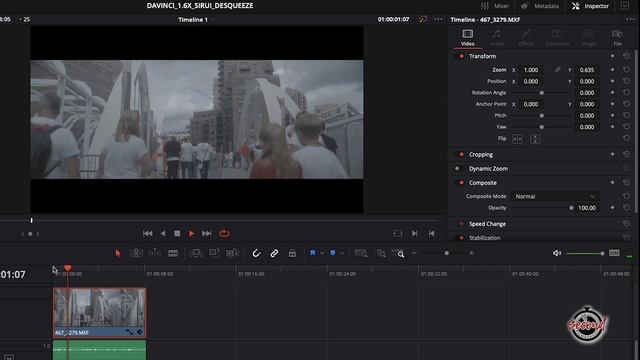Expand the Cropping section header
The width and height of the screenshot is (640, 360).
tap(481, 154)
